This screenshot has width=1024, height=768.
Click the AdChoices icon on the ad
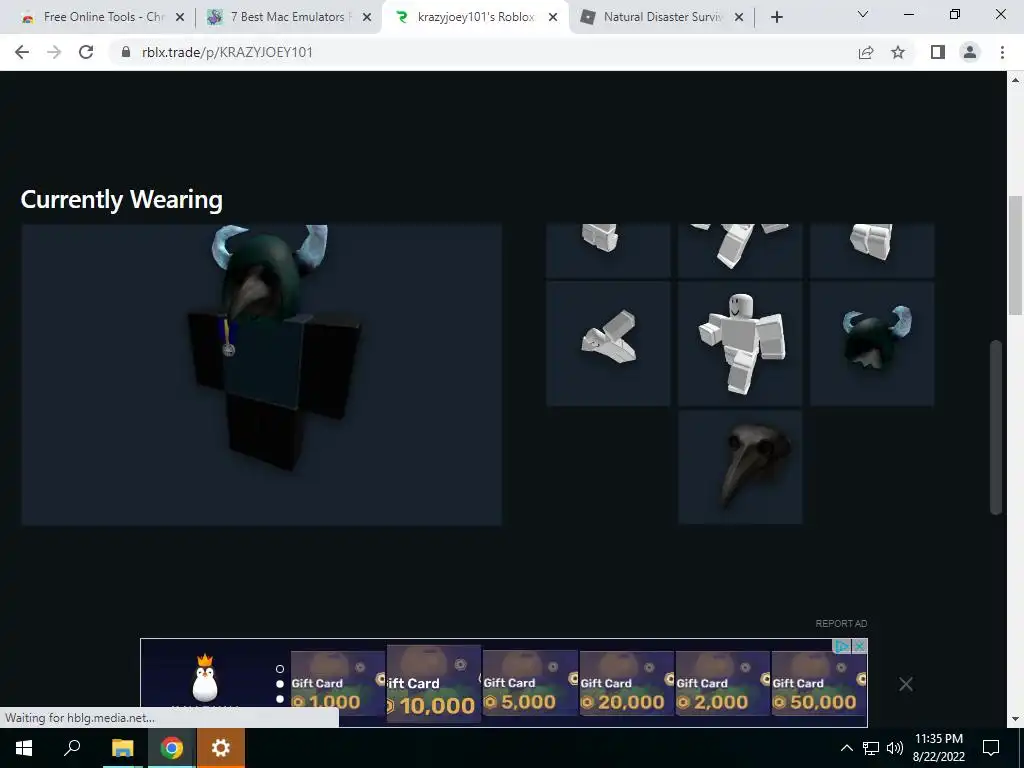[x=842, y=646]
